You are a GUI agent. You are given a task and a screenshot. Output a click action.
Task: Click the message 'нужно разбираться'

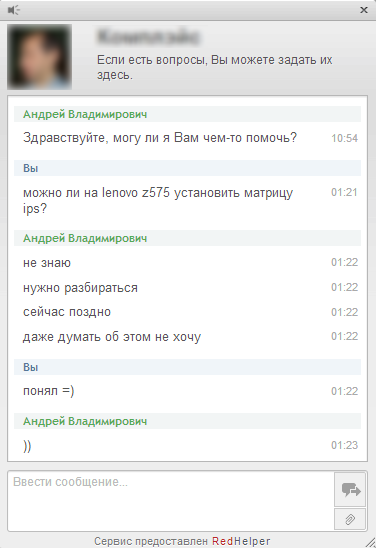click(80, 288)
